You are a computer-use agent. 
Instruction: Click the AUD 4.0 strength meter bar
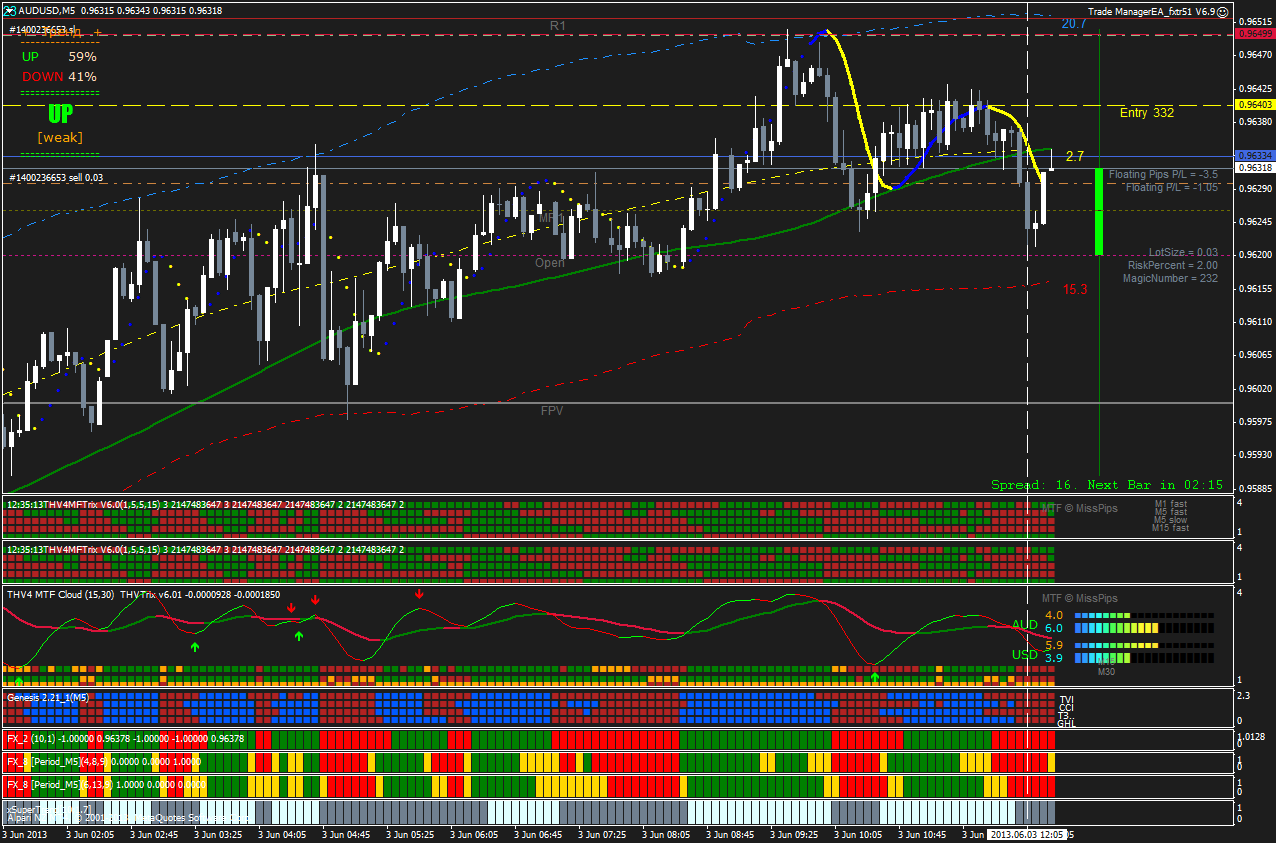click(1144, 616)
